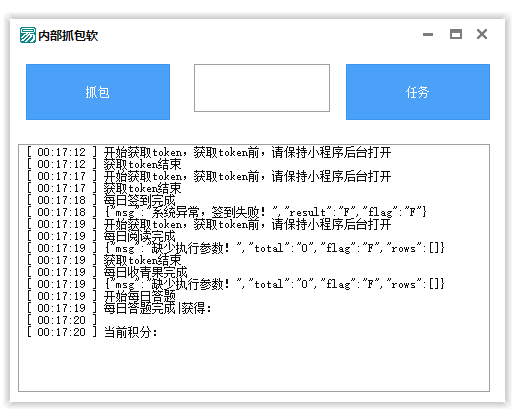Select log line 每日签到完成
524x409 pixels.
[x=102, y=200]
